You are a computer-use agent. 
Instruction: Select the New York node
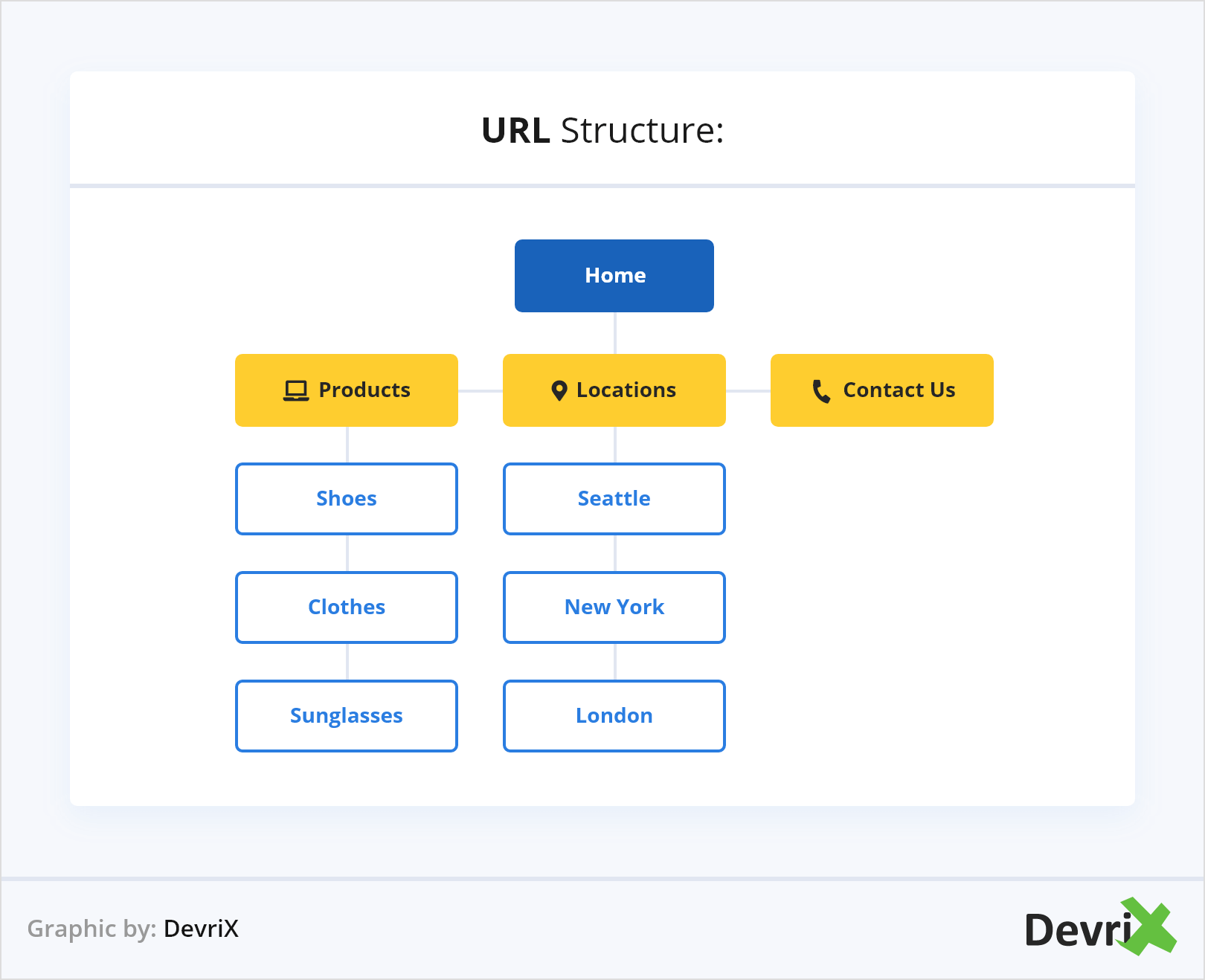614,607
